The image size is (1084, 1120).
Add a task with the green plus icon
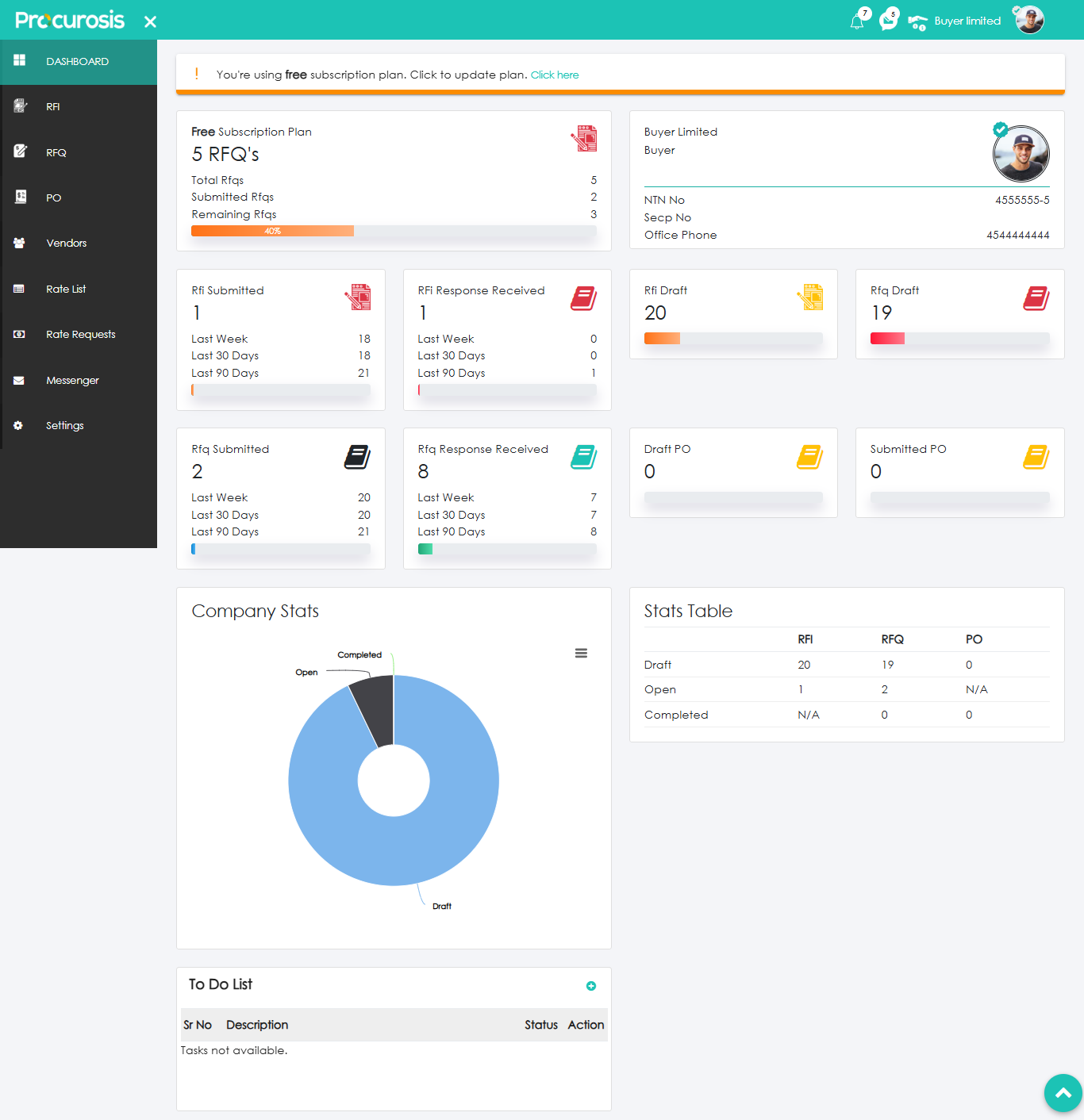[x=591, y=986]
